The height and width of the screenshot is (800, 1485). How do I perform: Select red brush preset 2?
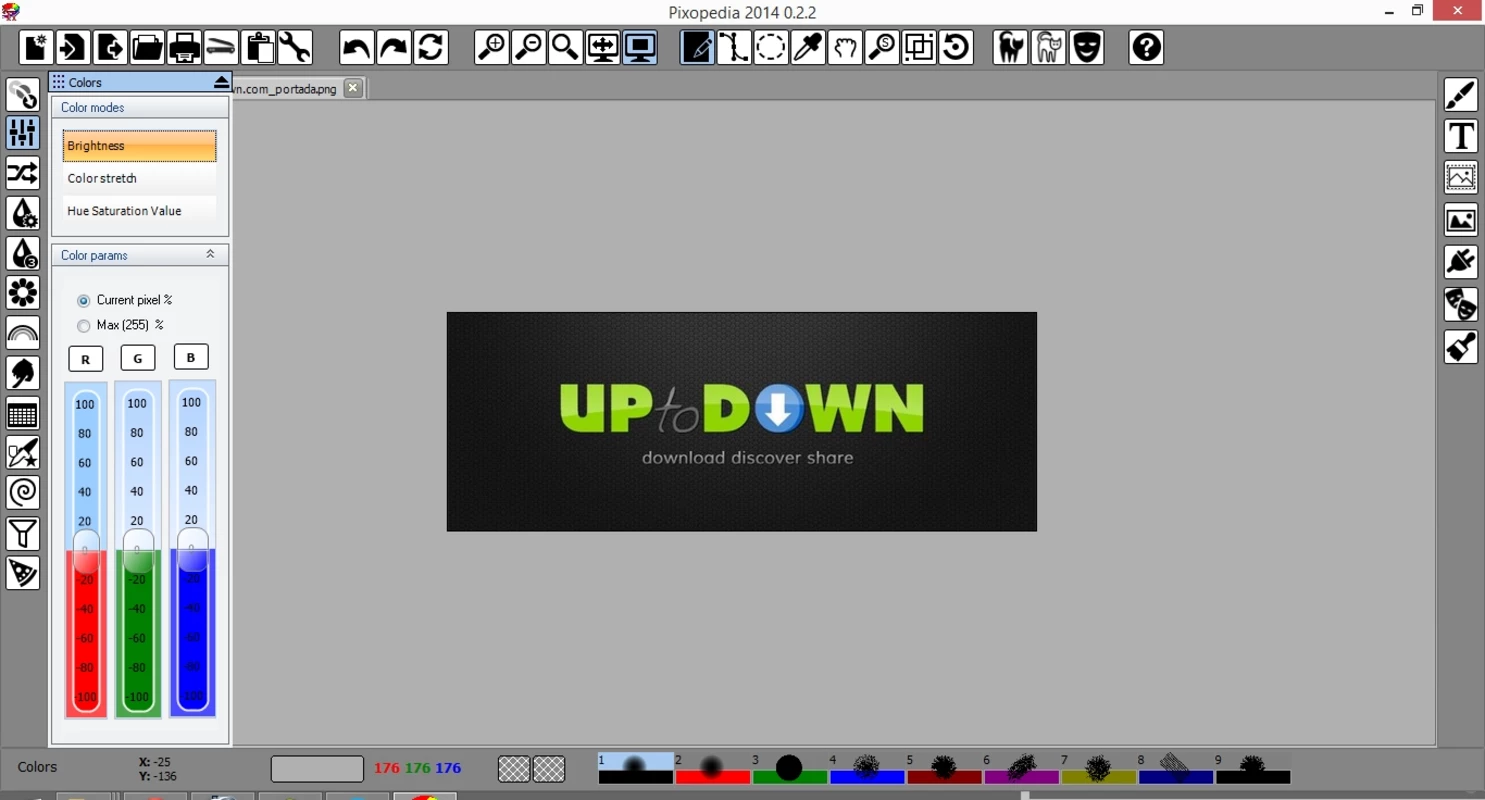[x=712, y=768]
